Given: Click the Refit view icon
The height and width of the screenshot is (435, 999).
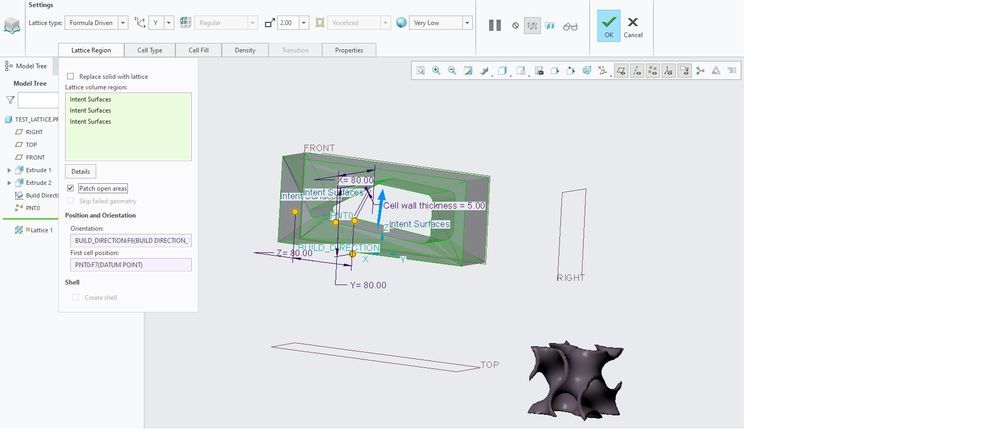Looking at the screenshot, I should (x=421, y=71).
